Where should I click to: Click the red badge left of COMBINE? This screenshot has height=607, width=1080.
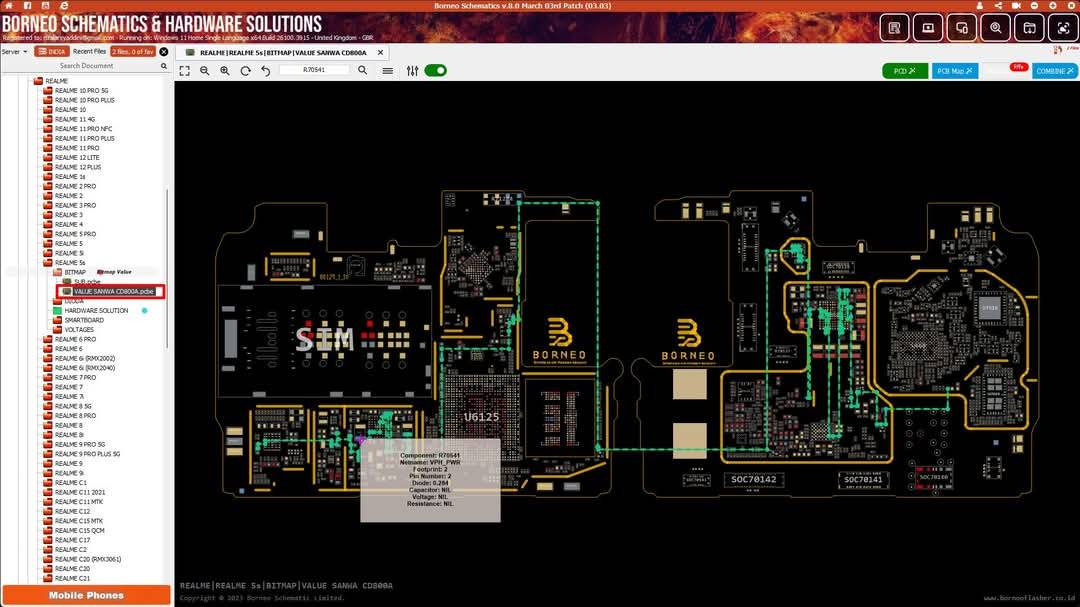pyautogui.click(x=1018, y=67)
